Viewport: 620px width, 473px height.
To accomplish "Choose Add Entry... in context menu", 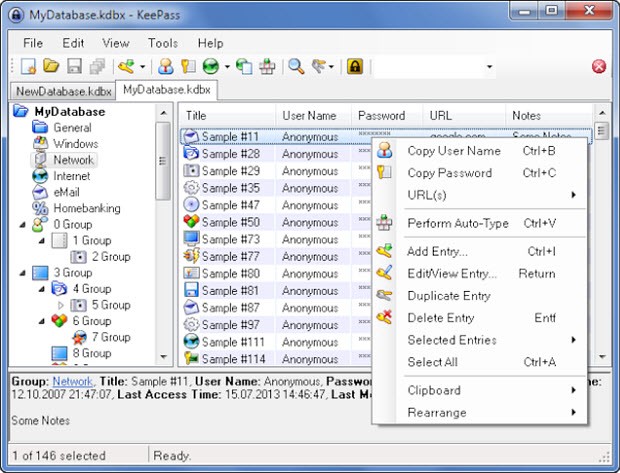I will click(479, 252).
